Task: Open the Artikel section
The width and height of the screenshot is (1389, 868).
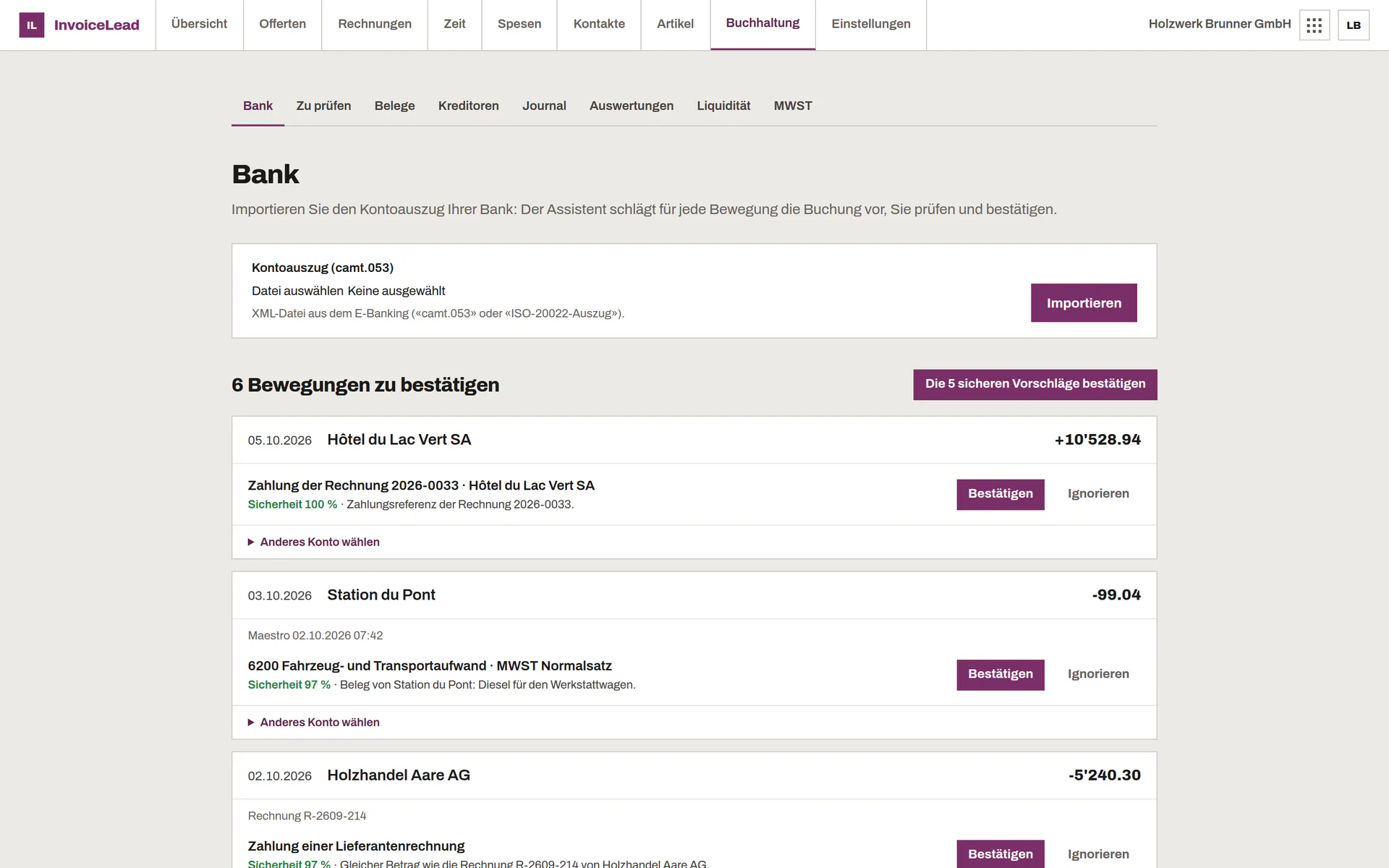Action: (675, 25)
